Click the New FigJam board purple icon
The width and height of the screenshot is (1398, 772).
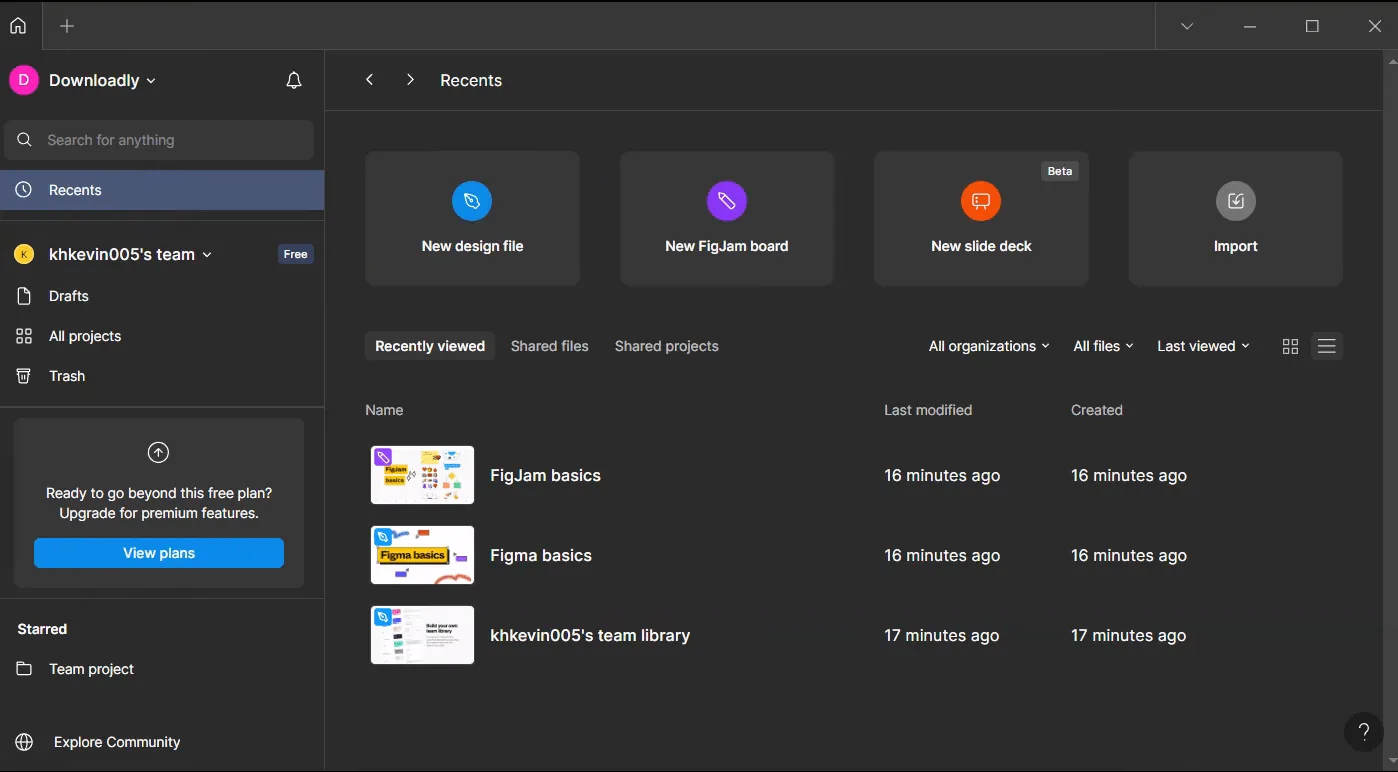click(727, 201)
